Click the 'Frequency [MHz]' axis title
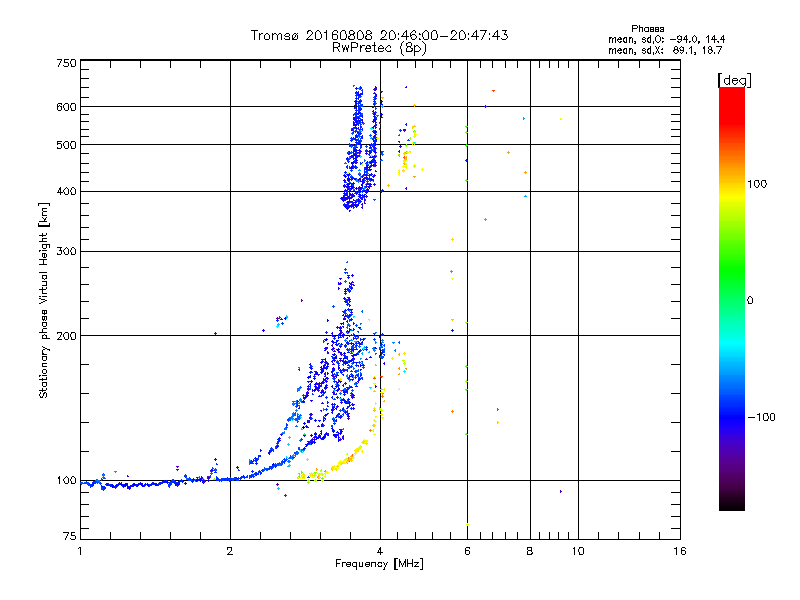 pos(379,564)
